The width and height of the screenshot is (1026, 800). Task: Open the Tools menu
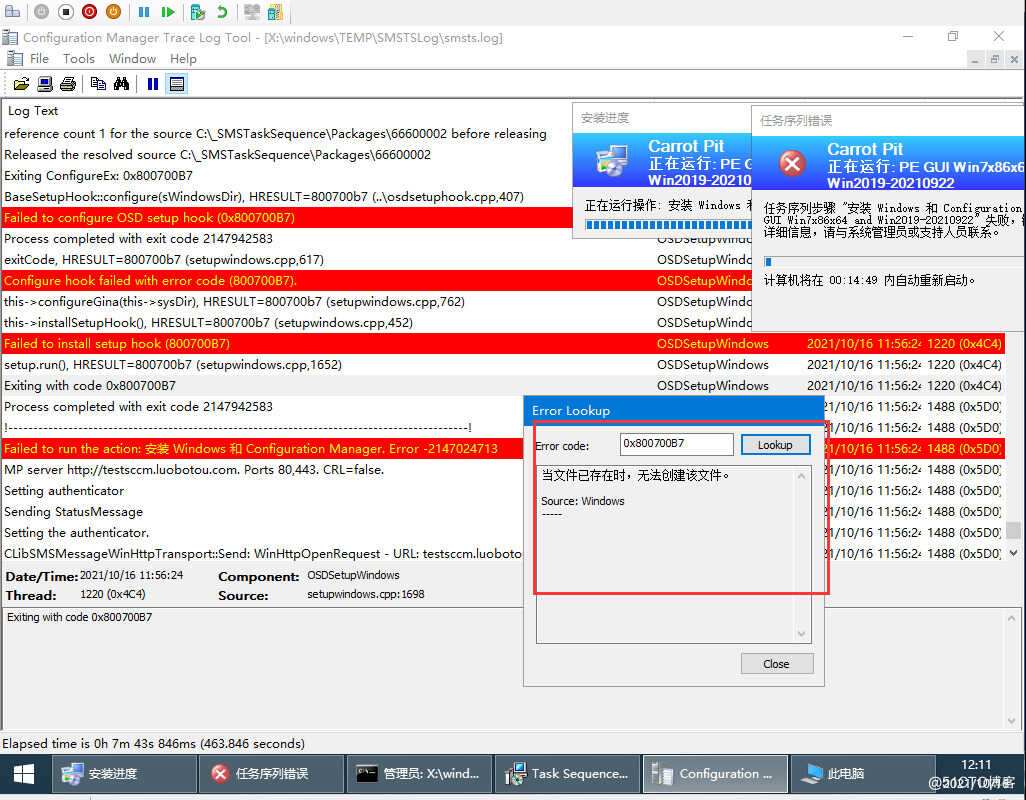pos(79,59)
